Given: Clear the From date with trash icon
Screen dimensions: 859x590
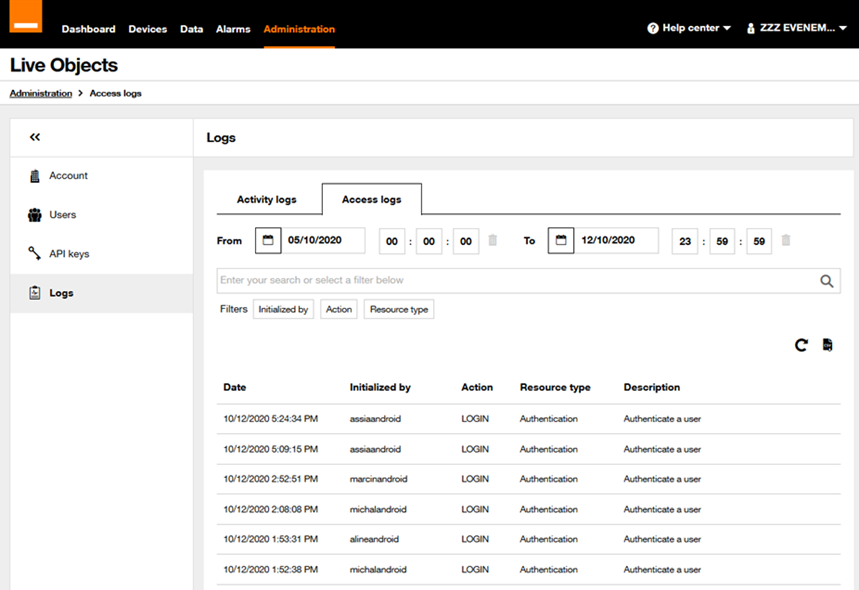Looking at the screenshot, I should pyautogui.click(x=493, y=240).
